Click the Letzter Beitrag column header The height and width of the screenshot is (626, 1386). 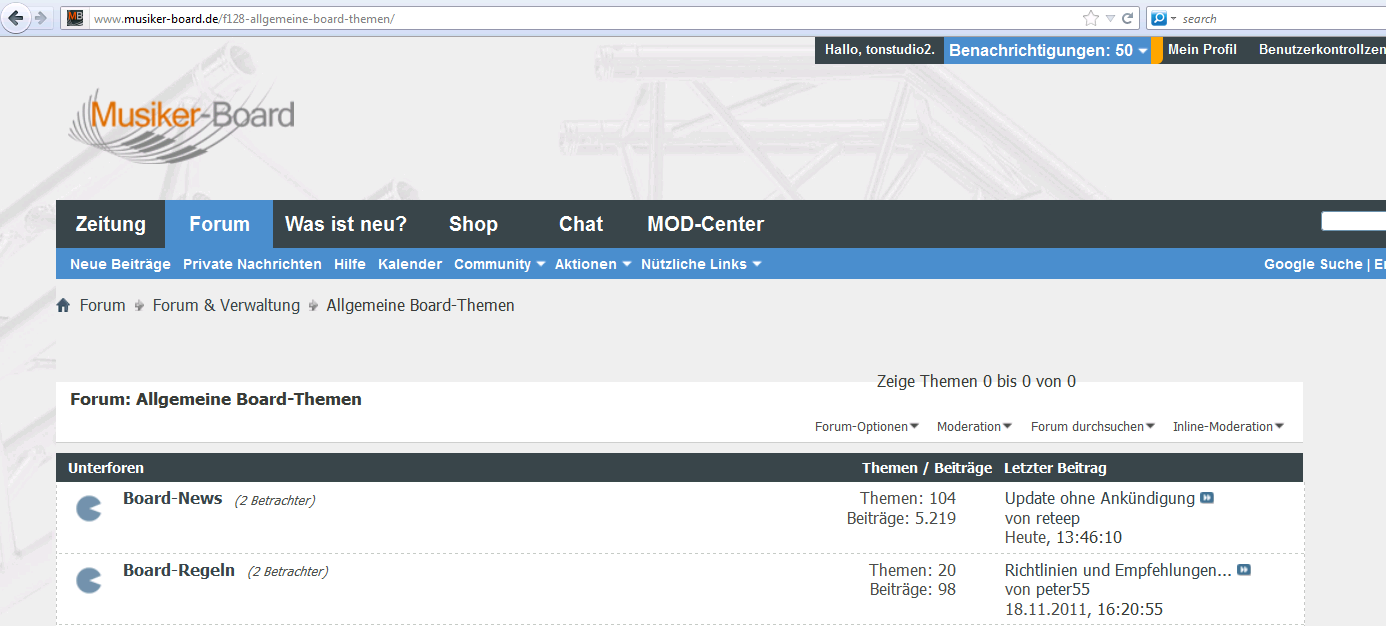1055,468
